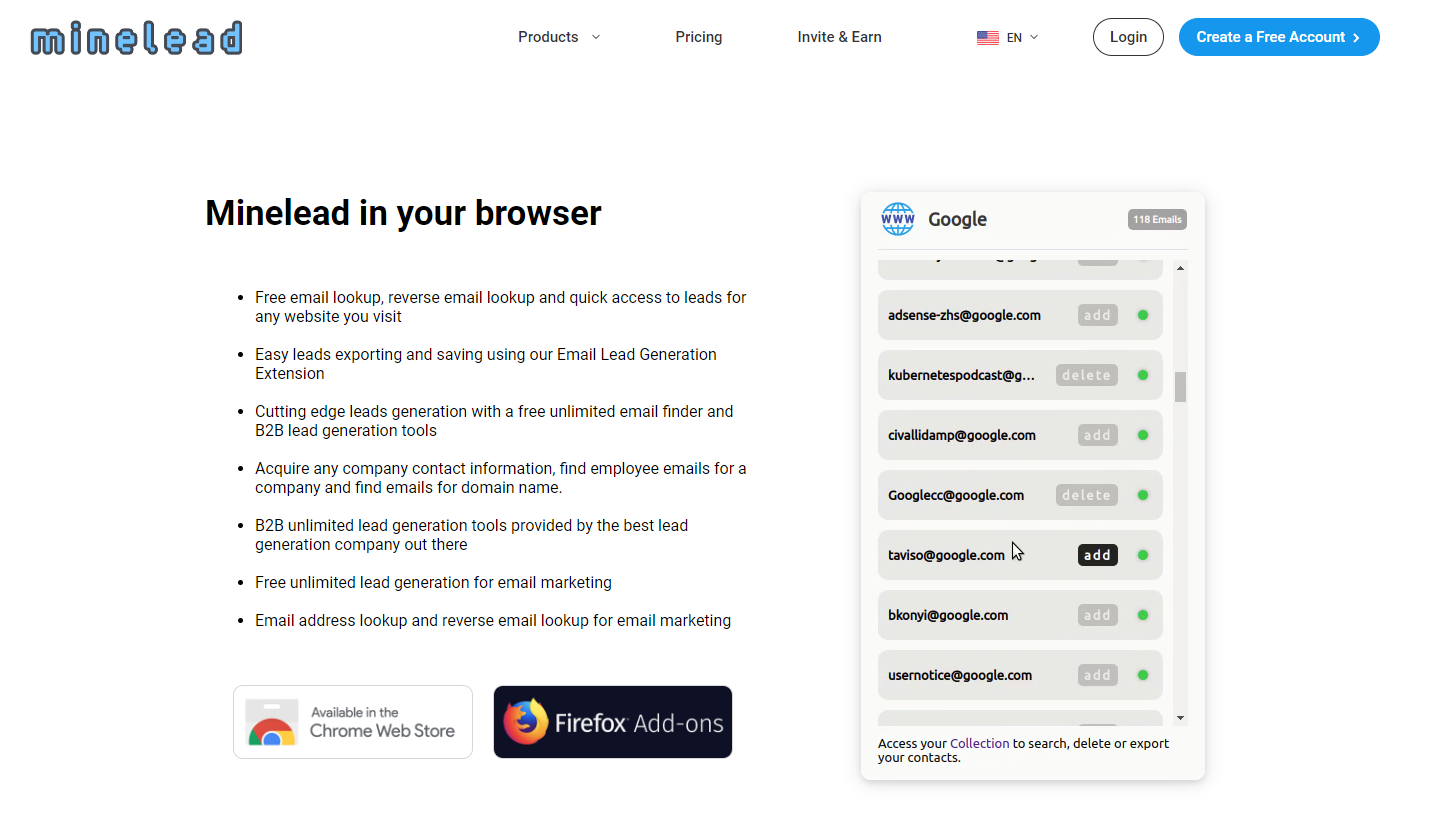Viewport: 1433px width, 829px height.
Task: Open the EN language selector
Action: (1008, 38)
